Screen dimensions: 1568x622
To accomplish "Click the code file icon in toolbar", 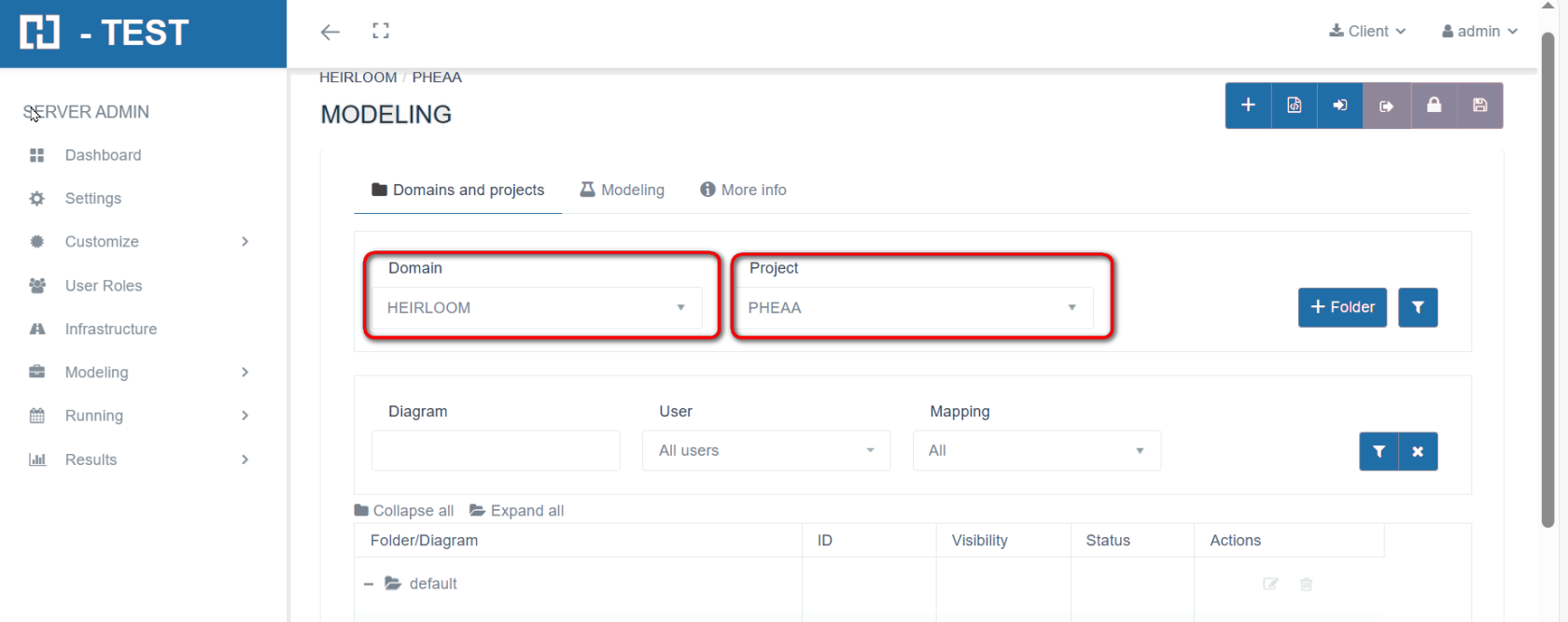I will (x=1295, y=106).
